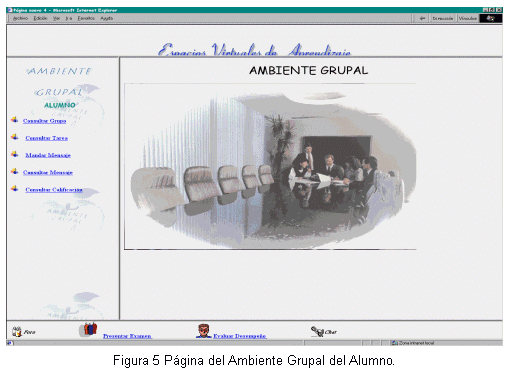
Task: Open the Chat icon in bottom bar
Action: (317, 331)
